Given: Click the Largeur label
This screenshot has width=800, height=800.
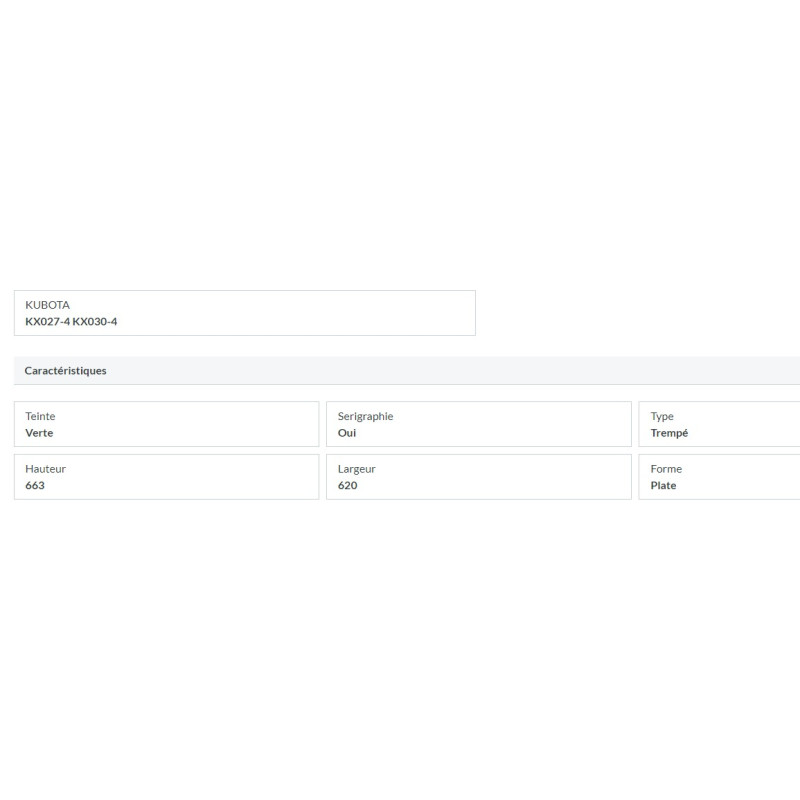Looking at the screenshot, I should (357, 469).
